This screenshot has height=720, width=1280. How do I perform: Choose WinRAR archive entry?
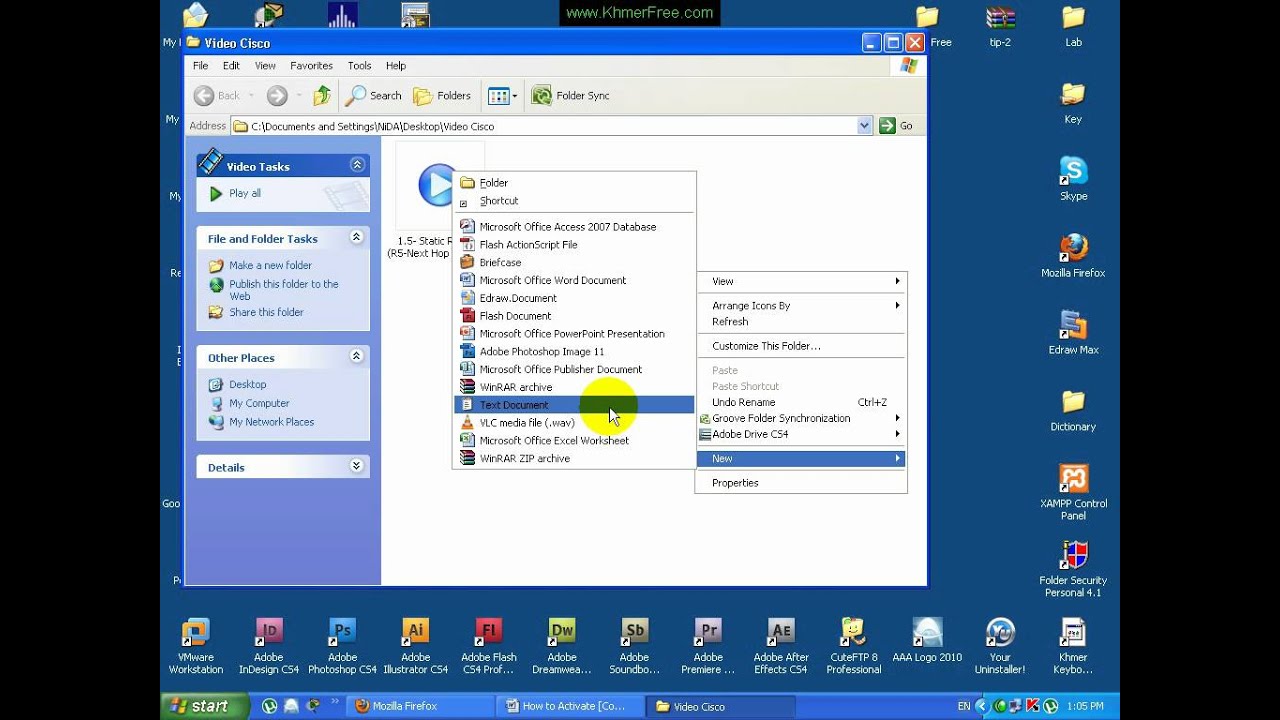click(x=574, y=387)
